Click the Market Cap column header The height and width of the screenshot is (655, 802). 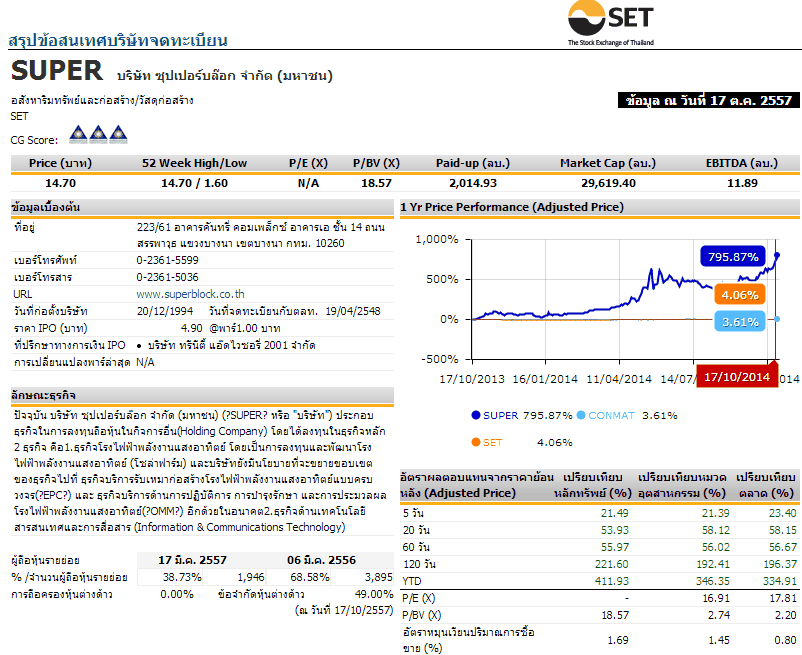tap(608, 163)
